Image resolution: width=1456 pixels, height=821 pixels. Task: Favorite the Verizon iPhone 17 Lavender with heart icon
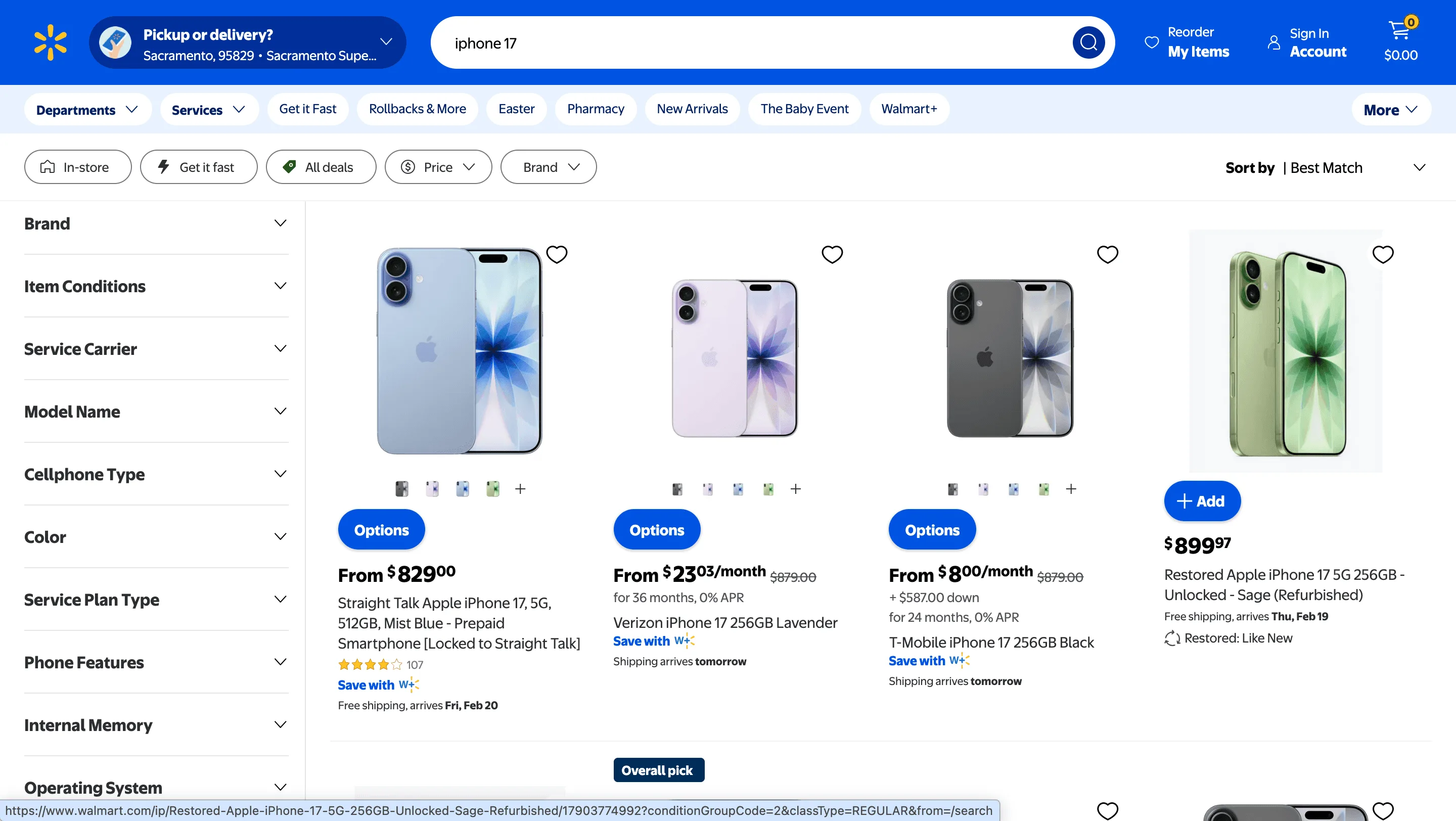click(x=832, y=255)
